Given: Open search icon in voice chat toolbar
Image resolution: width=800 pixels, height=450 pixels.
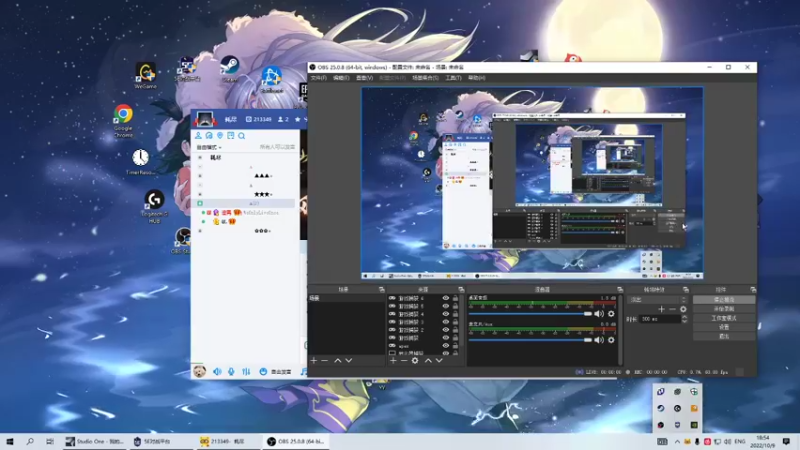Looking at the screenshot, I should pos(242,136).
